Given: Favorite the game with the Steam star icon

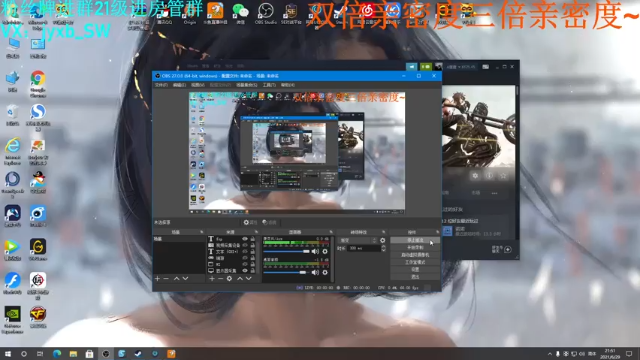Looking at the screenshot, I should click(x=503, y=176).
